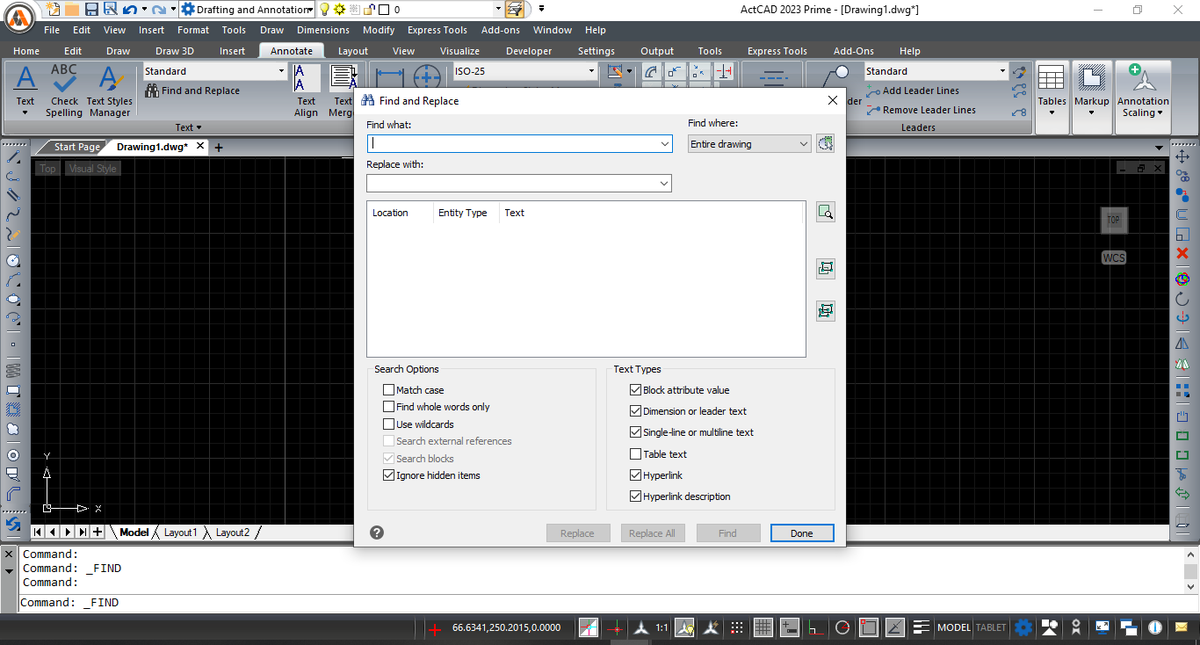Tick the Use wildcards checkbox
Screen dimensions: 1200x645
tap(389, 424)
